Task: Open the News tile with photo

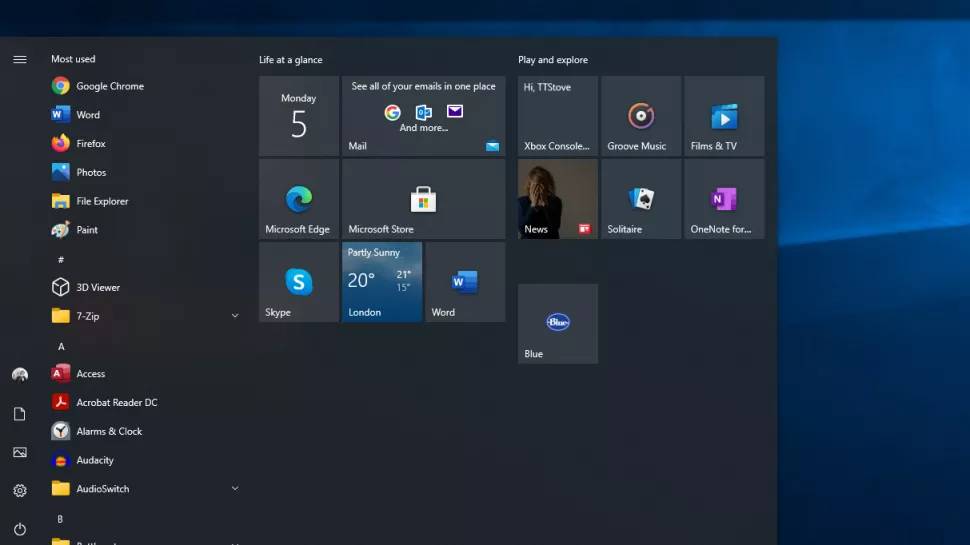Action: [x=558, y=199]
